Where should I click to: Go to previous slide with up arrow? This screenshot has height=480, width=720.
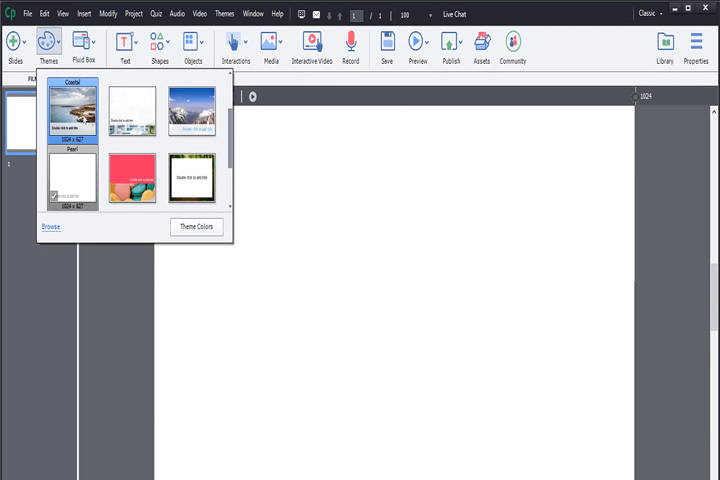coord(340,16)
